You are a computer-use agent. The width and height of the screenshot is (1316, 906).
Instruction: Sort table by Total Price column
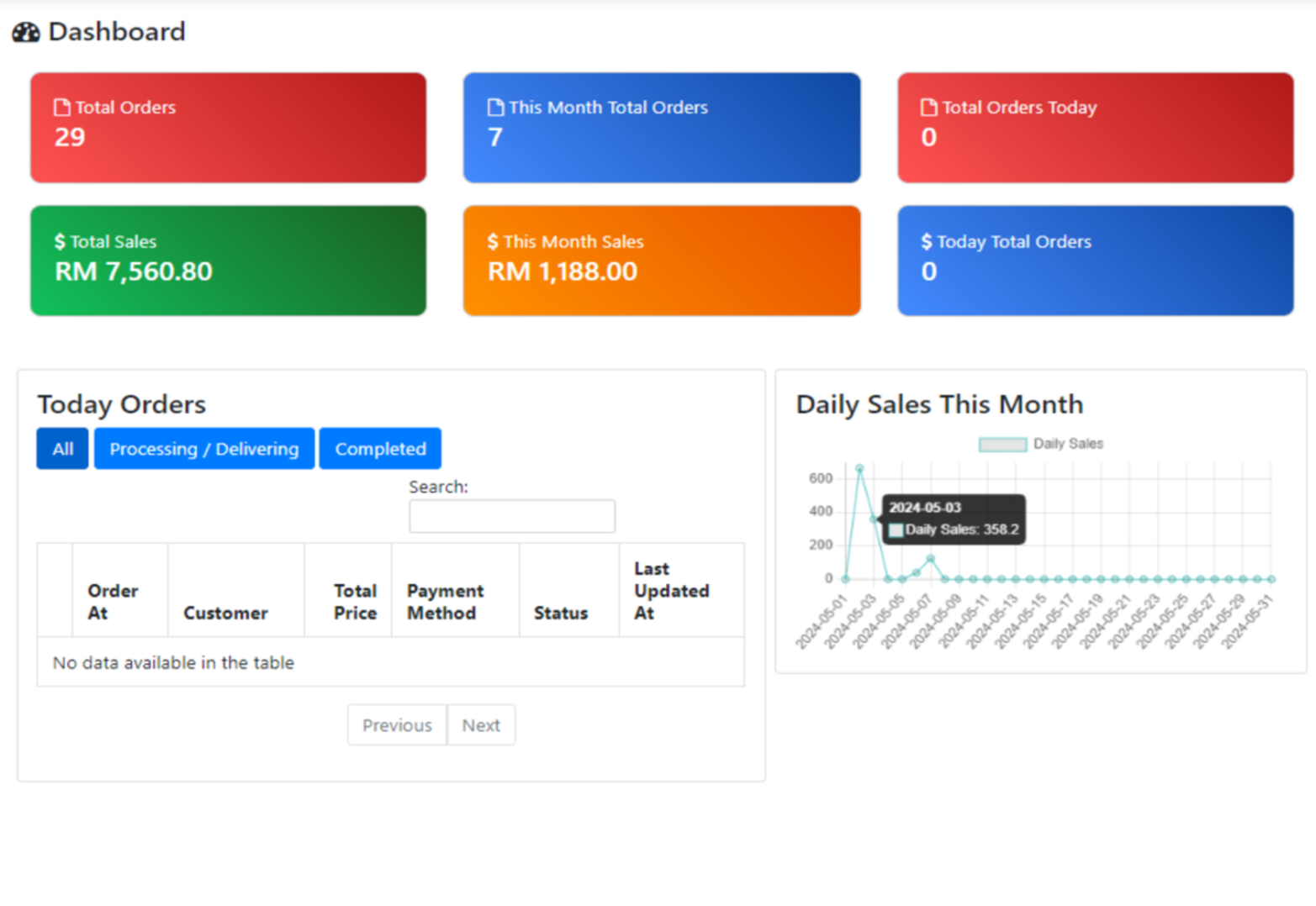[x=355, y=602]
